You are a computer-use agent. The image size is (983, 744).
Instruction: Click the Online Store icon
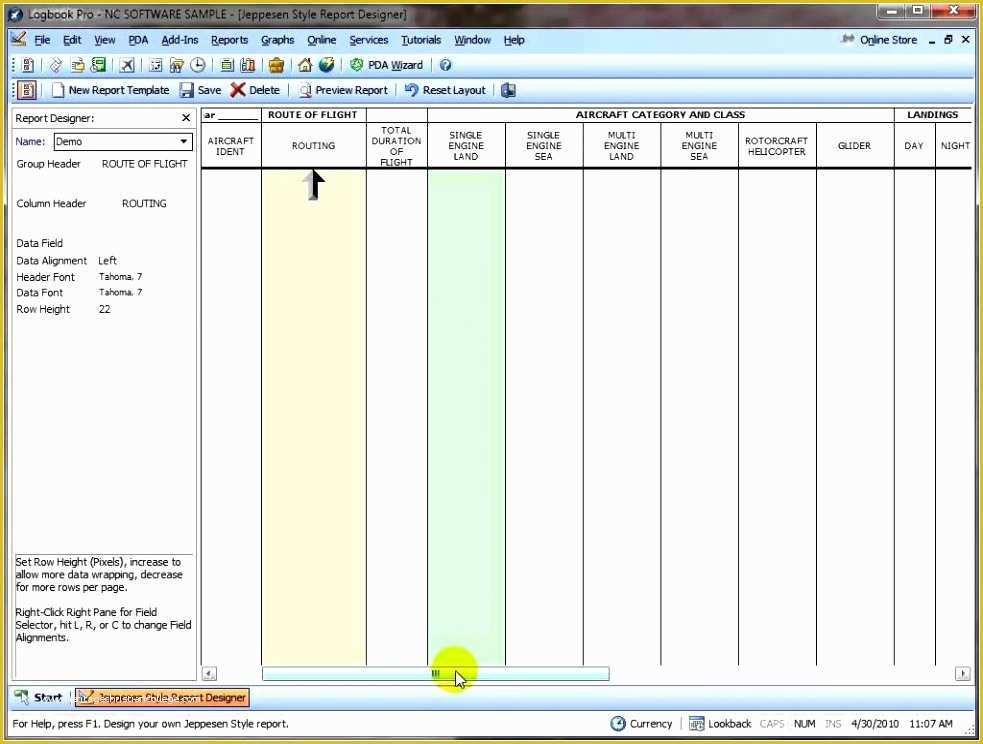[848, 39]
